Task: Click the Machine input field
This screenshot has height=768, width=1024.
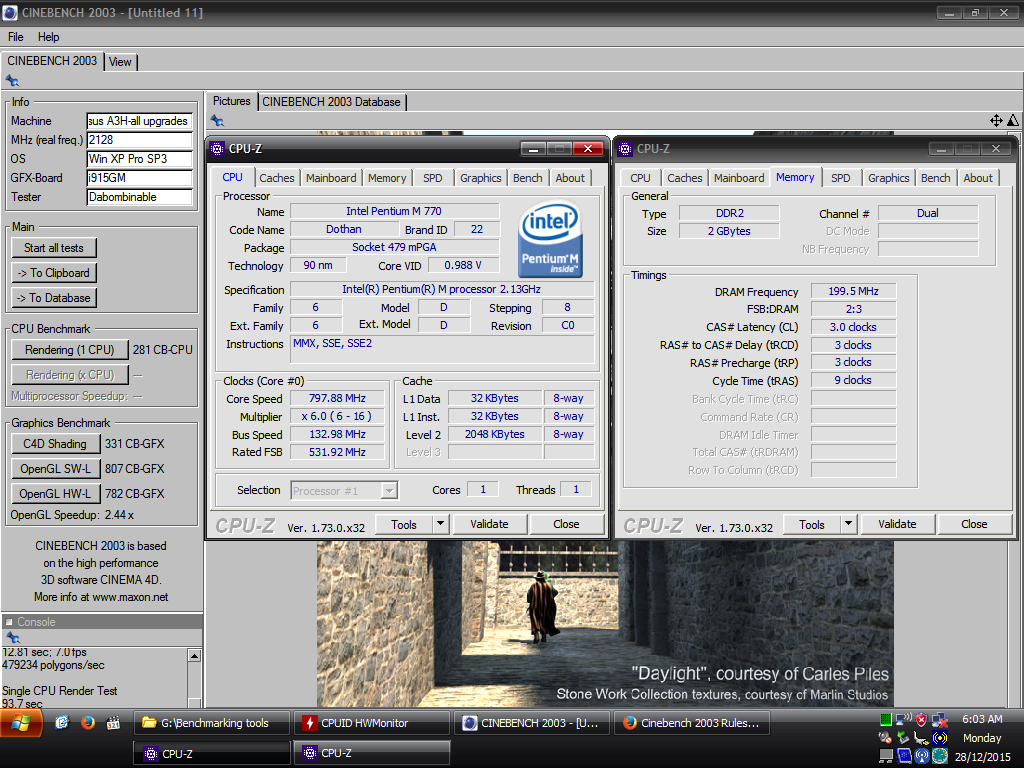Action: click(139, 121)
